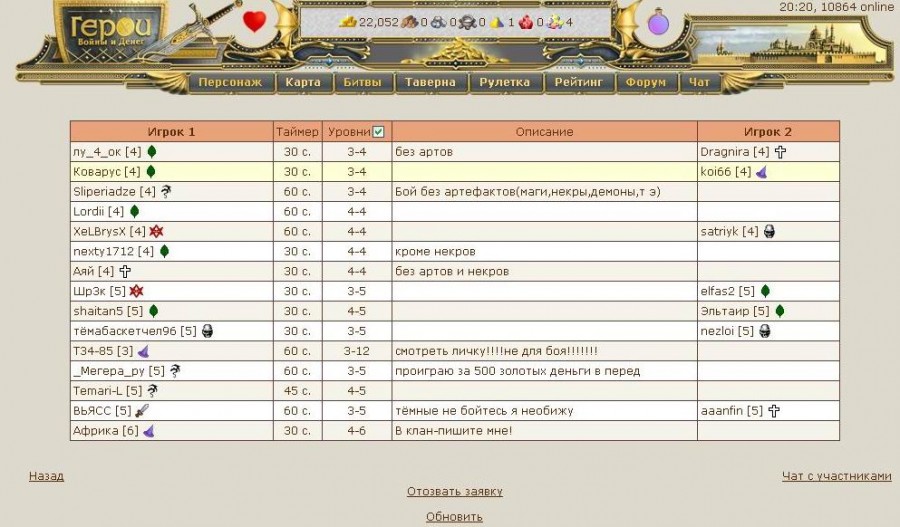Screen dimensions: 900x527
Task: Click the purple mana potion icon
Action: point(658,22)
